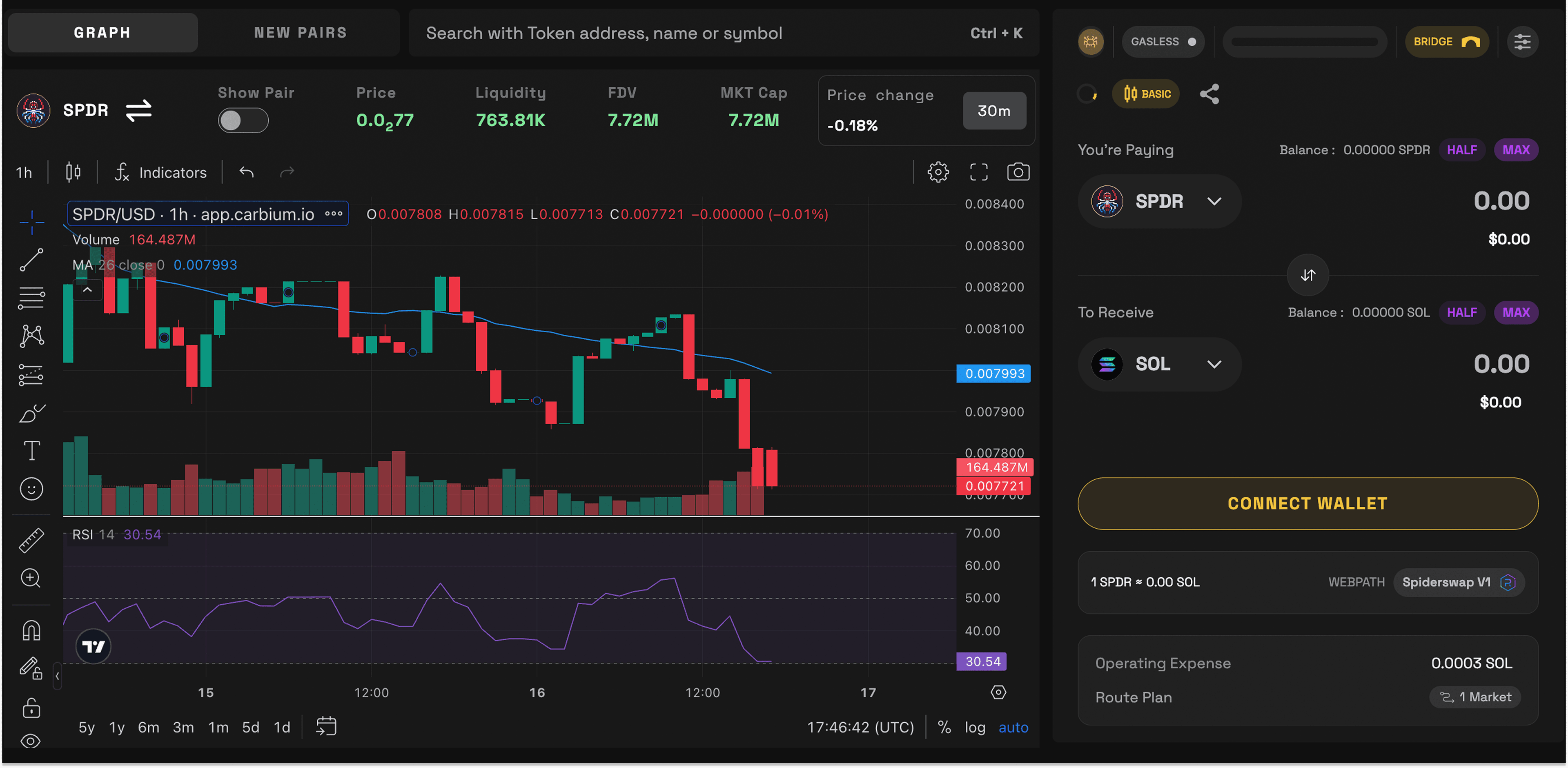The image size is (1568, 768).
Task: Open chart settings via the gear icon
Action: 938,172
